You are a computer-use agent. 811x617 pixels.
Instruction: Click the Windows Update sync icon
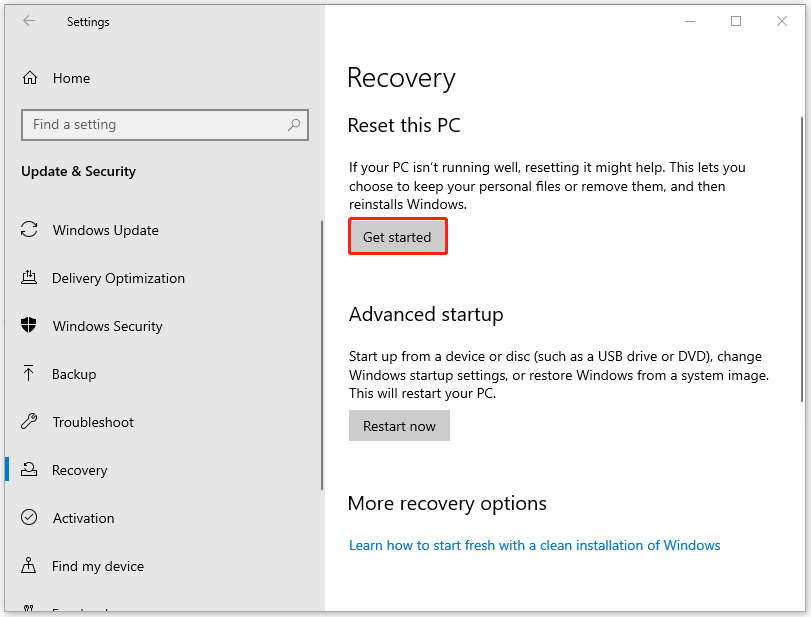[30, 230]
